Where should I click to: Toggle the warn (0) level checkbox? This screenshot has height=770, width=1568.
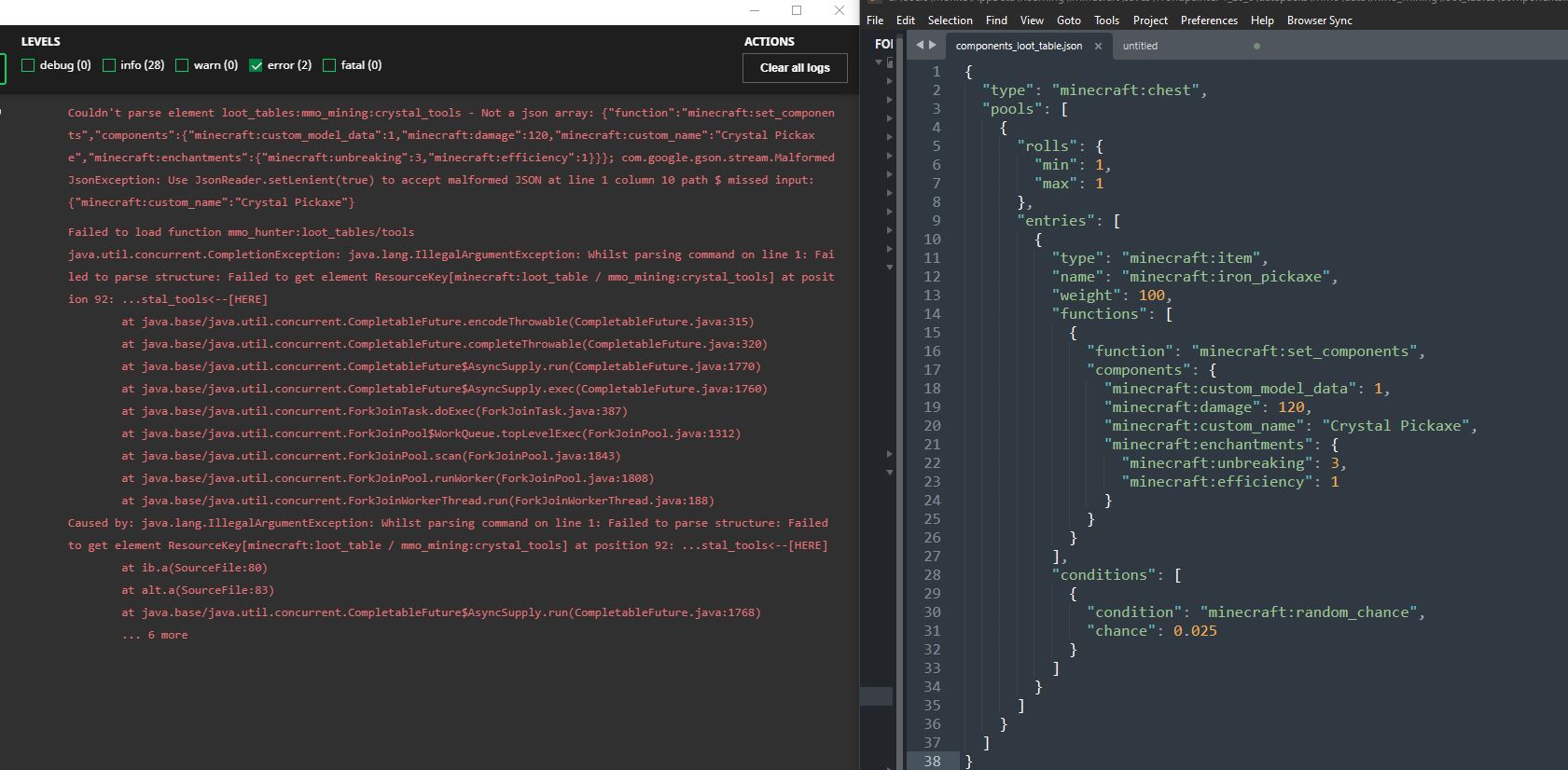(182, 65)
